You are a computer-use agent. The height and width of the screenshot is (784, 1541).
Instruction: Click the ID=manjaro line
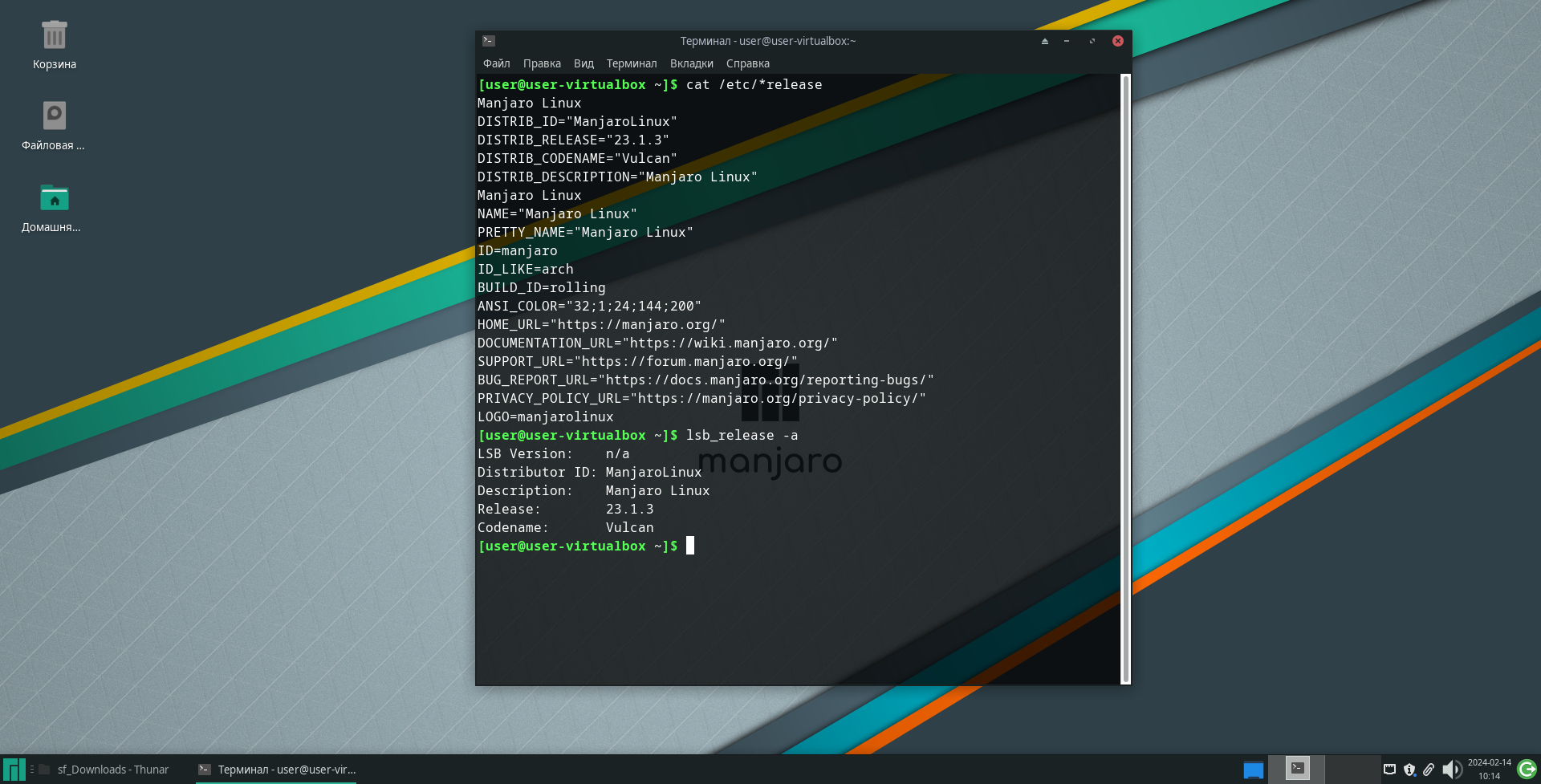click(x=517, y=251)
